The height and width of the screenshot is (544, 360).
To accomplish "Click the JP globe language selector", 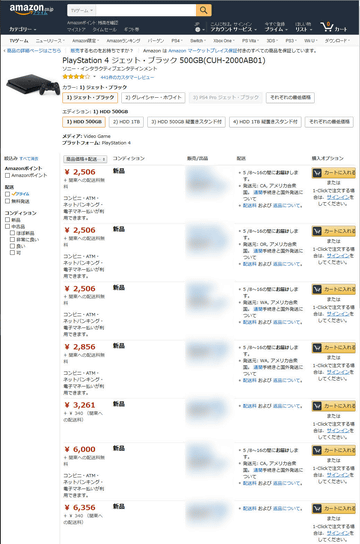I will click(198, 27).
